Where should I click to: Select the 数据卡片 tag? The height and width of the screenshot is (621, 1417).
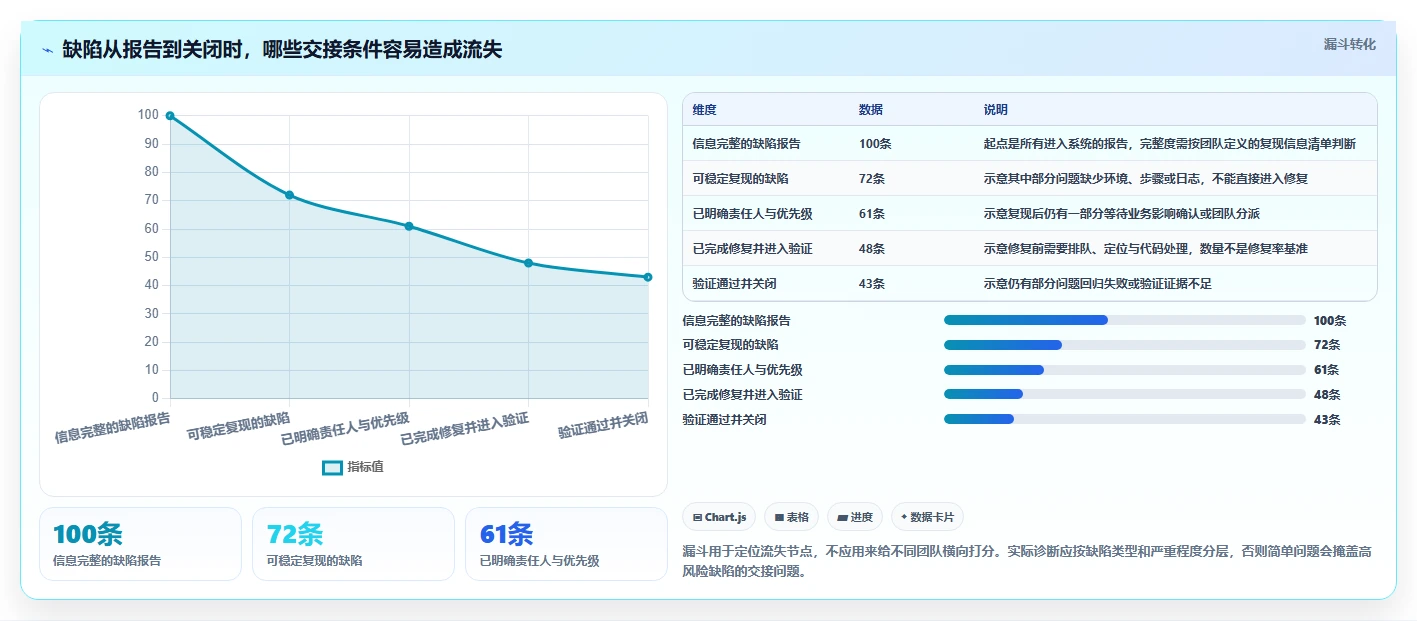[x=927, y=517]
